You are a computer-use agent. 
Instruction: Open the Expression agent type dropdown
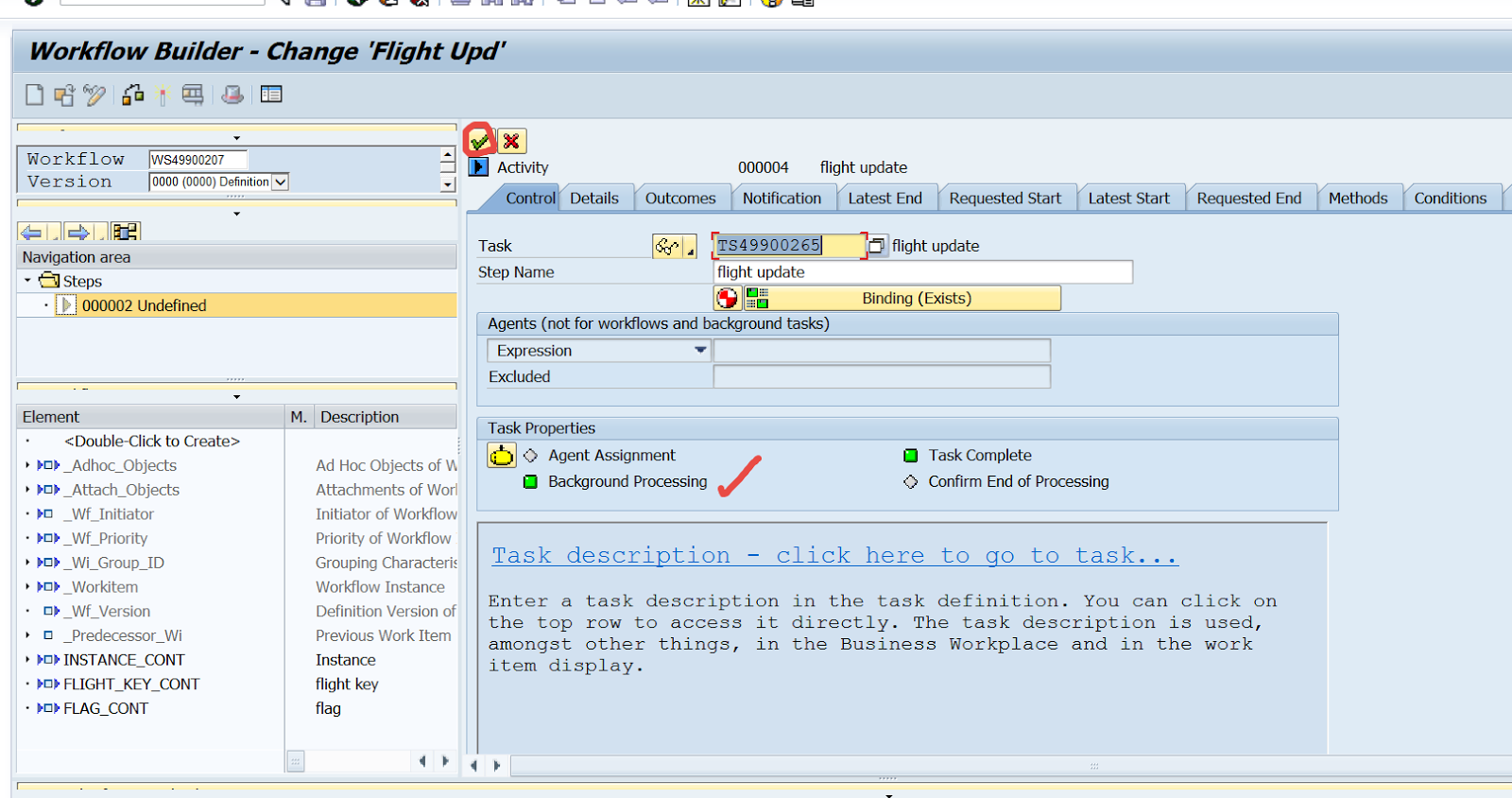click(700, 351)
